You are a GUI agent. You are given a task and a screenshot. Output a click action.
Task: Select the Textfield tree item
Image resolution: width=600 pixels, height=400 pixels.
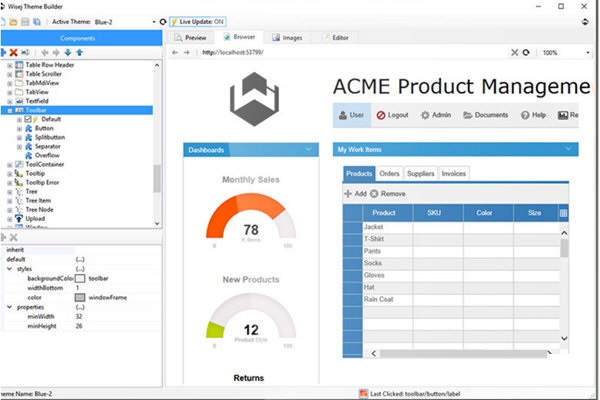coord(37,101)
